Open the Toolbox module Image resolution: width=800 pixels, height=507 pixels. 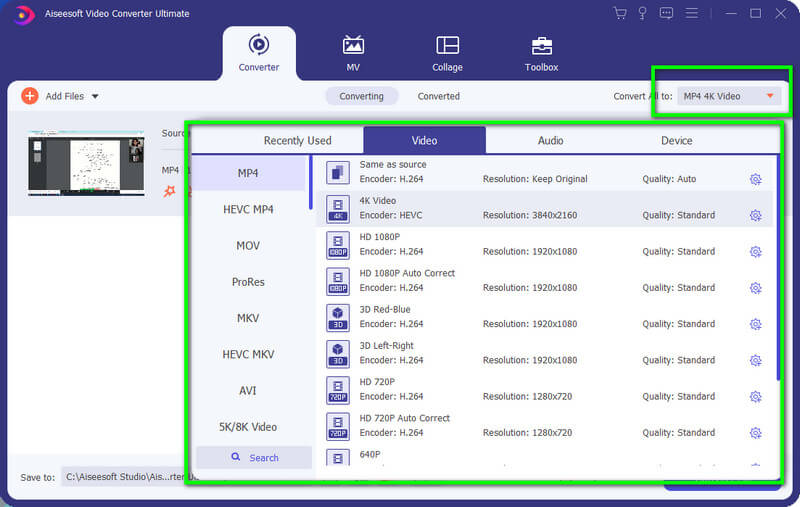click(x=541, y=53)
